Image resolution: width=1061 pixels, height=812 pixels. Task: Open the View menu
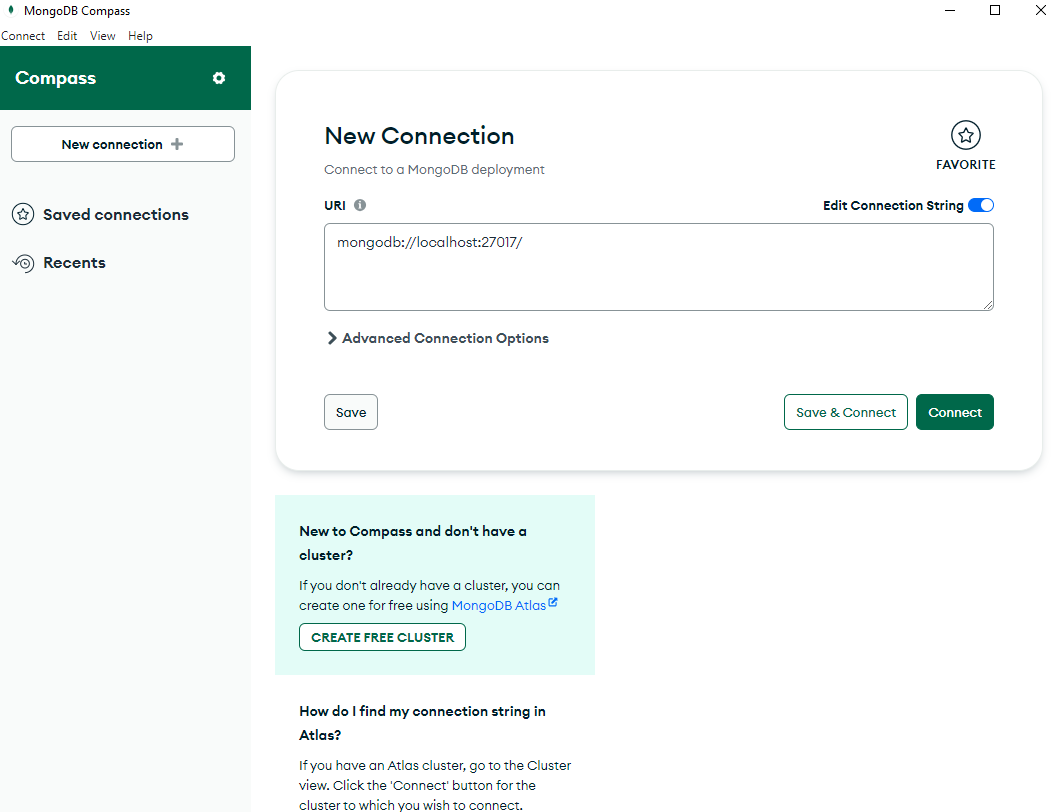(103, 36)
